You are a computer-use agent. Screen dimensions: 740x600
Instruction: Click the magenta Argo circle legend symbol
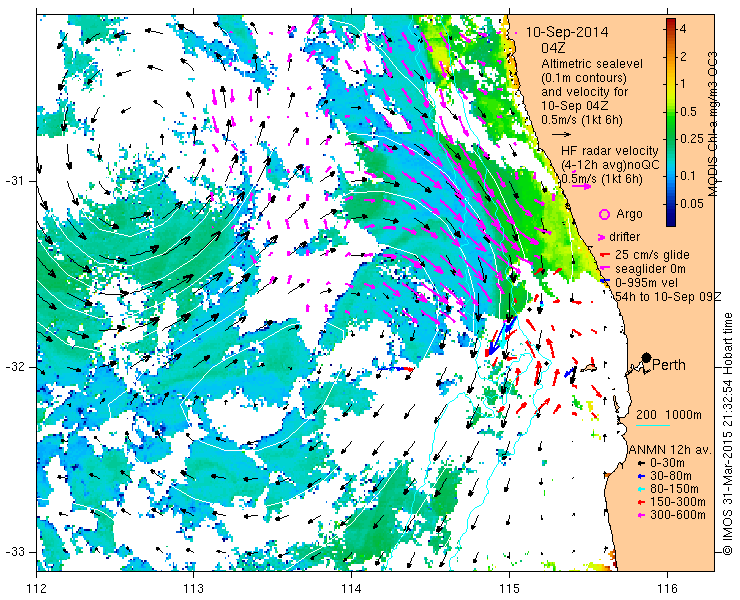click(x=604, y=214)
